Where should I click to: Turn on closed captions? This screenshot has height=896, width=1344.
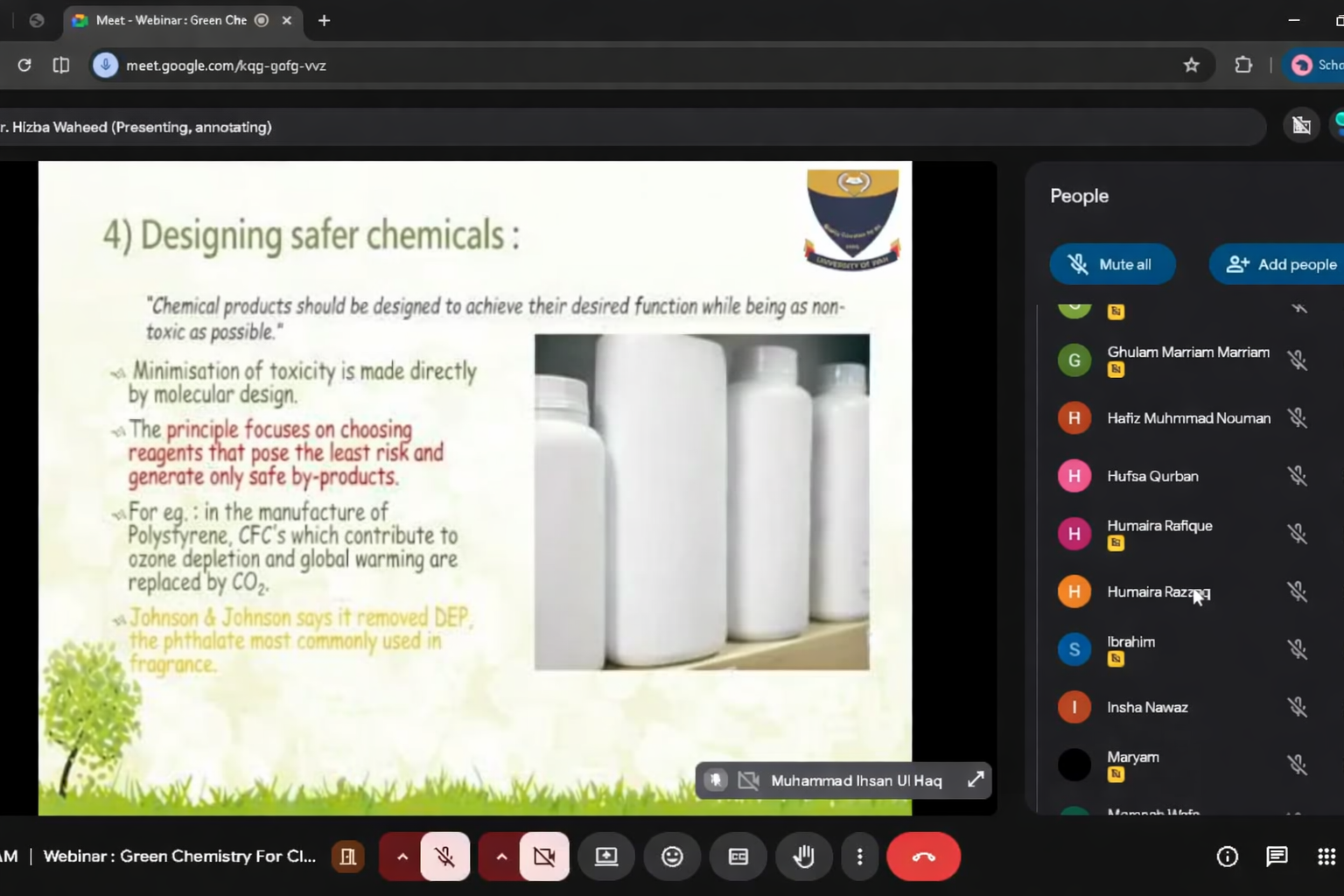(738, 857)
